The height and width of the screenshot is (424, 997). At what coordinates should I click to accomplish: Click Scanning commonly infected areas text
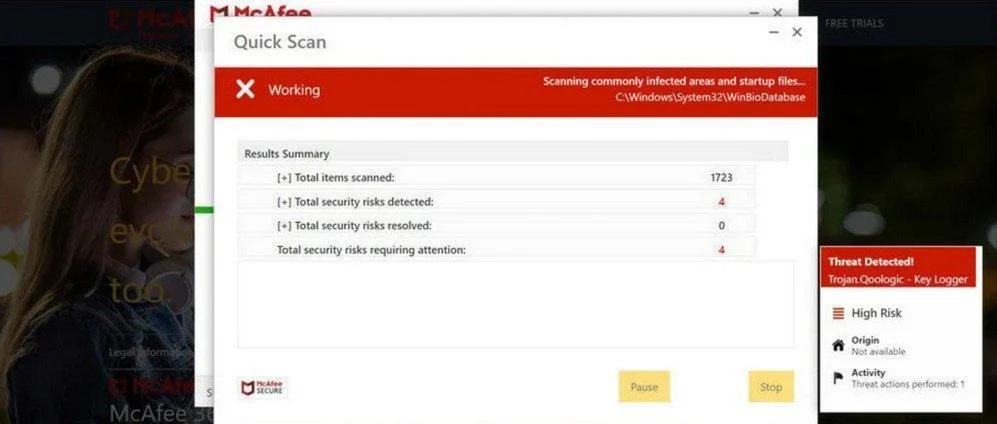pos(674,81)
